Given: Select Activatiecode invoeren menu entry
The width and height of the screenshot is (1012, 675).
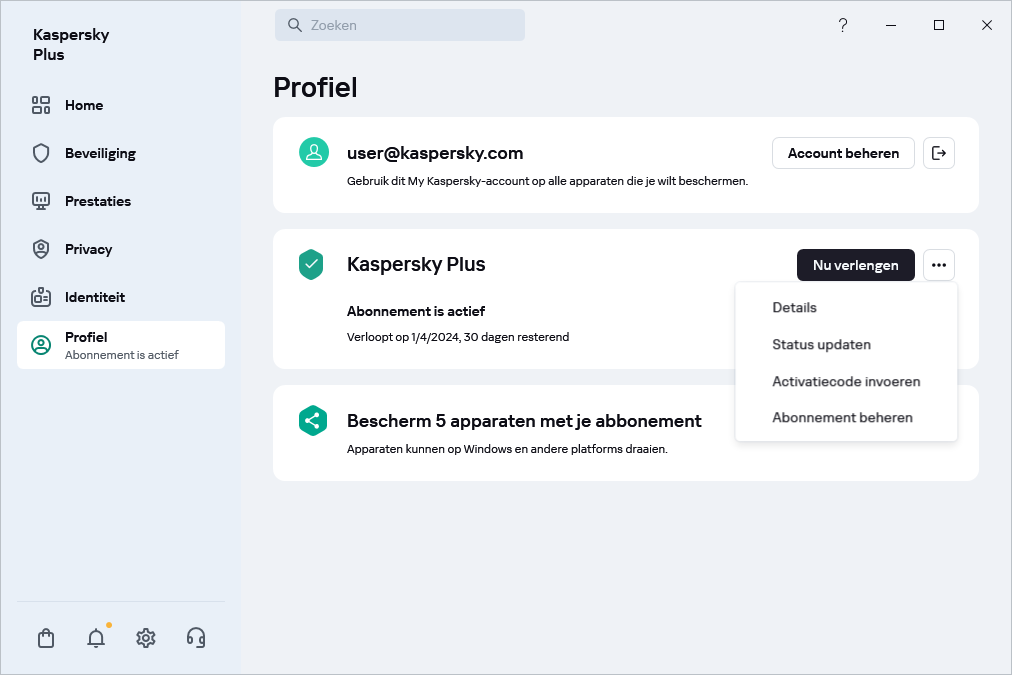Looking at the screenshot, I should click(x=846, y=381).
